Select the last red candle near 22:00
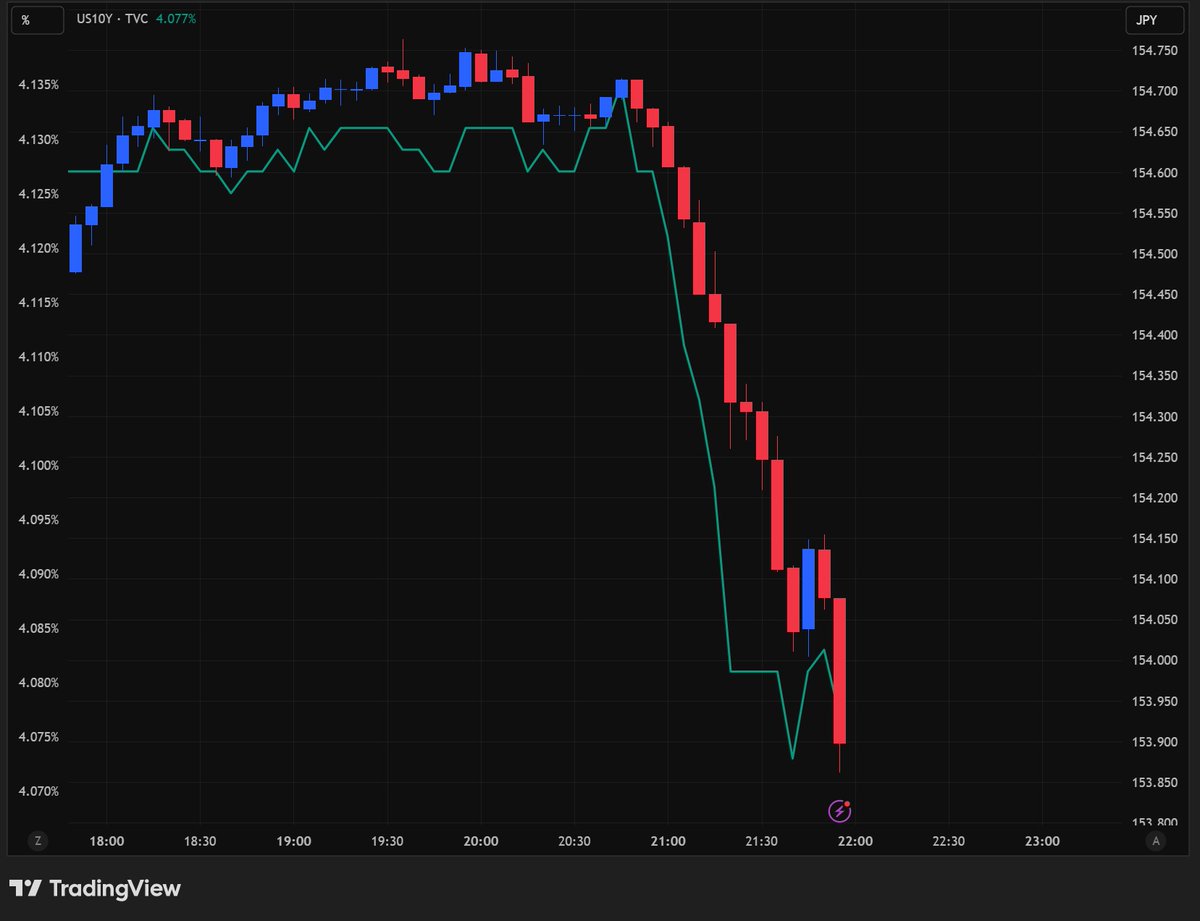This screenshot has height=921, width=1200. coord(840,670)
